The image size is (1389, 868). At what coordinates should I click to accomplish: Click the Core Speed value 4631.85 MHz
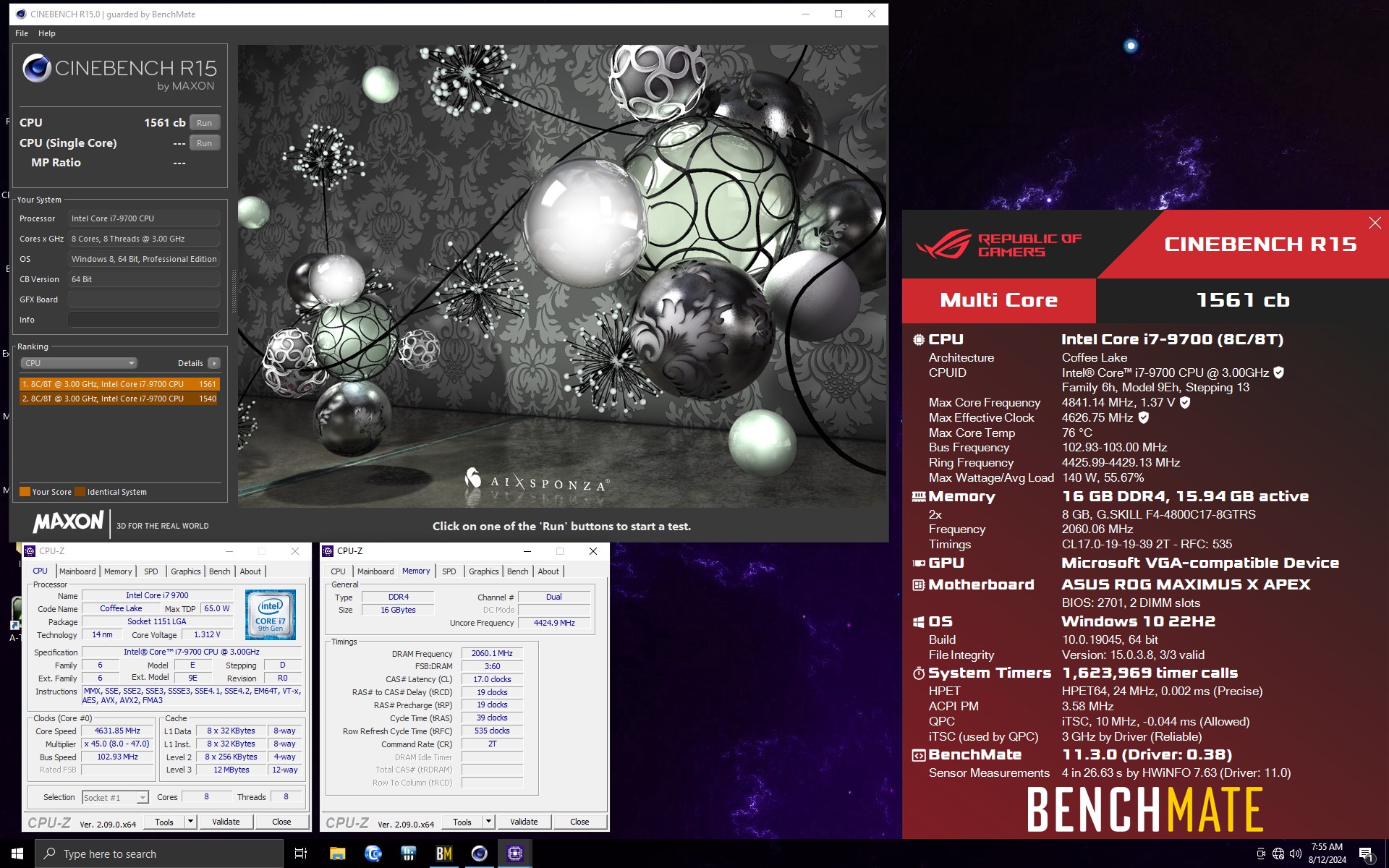pyautogui.click(x=117, y=731)
